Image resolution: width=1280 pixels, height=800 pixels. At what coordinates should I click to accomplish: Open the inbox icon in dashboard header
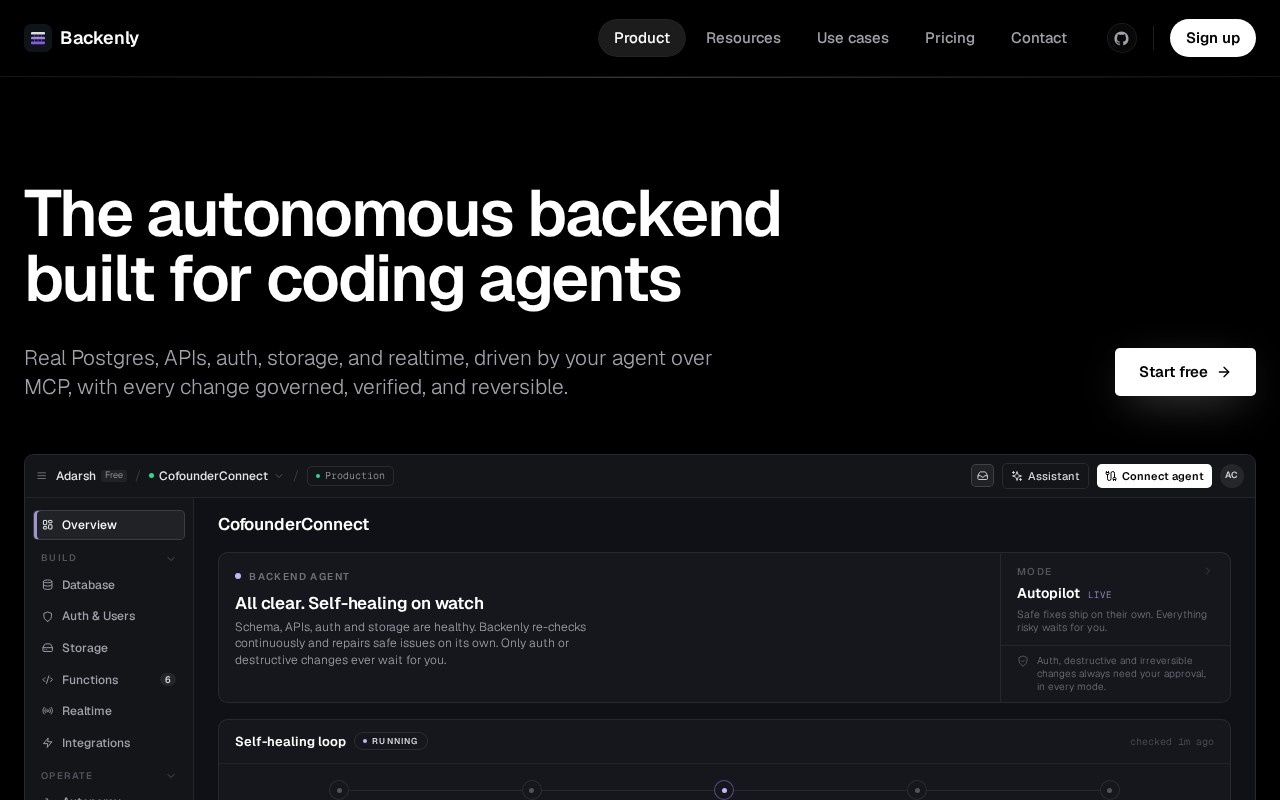point(982,476)
